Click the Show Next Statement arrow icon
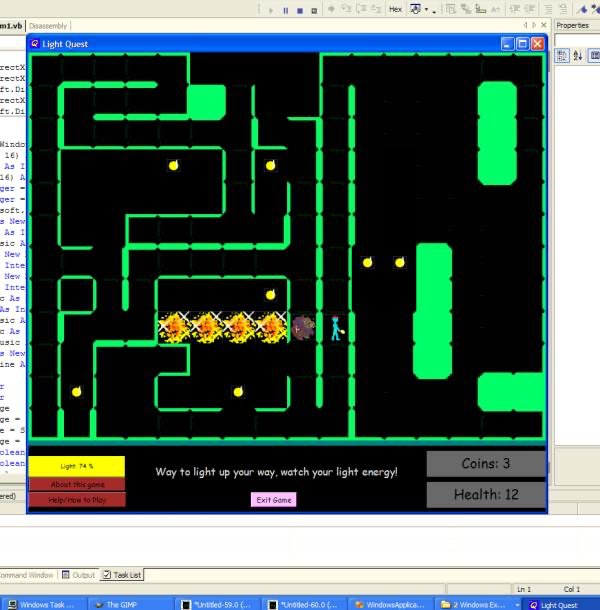The height and width of the screenshot is (610, 600). point(331,9)
